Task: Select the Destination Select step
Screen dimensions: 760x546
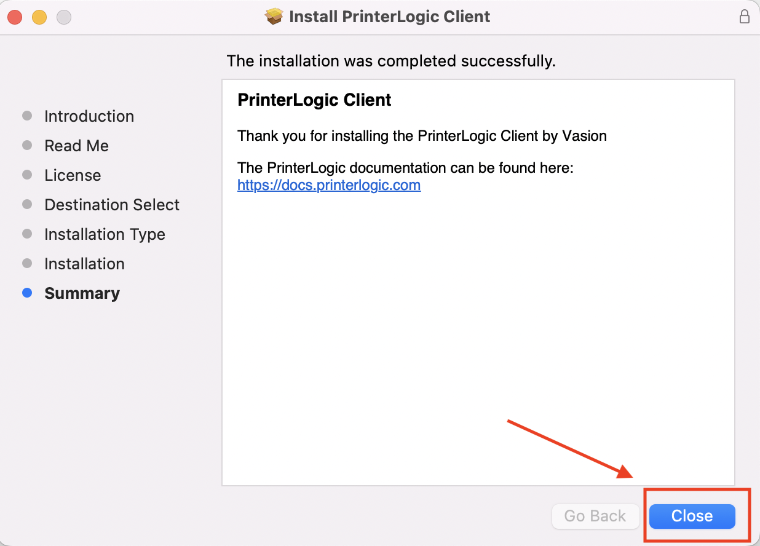Action: pos(112,205)
